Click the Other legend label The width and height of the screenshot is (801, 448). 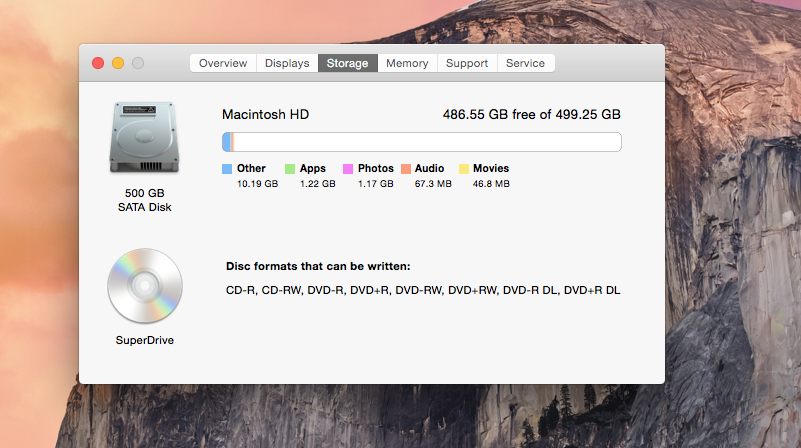click(x=251, y=169)
